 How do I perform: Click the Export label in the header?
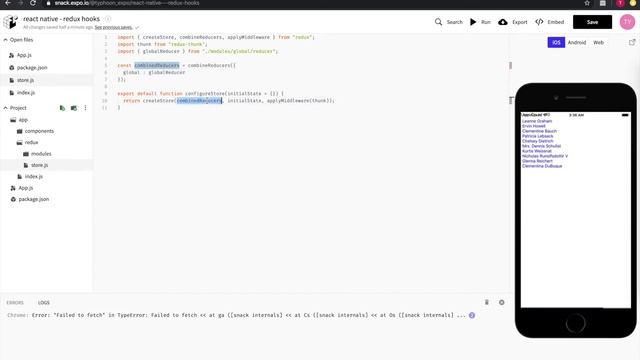pos(520,22)
